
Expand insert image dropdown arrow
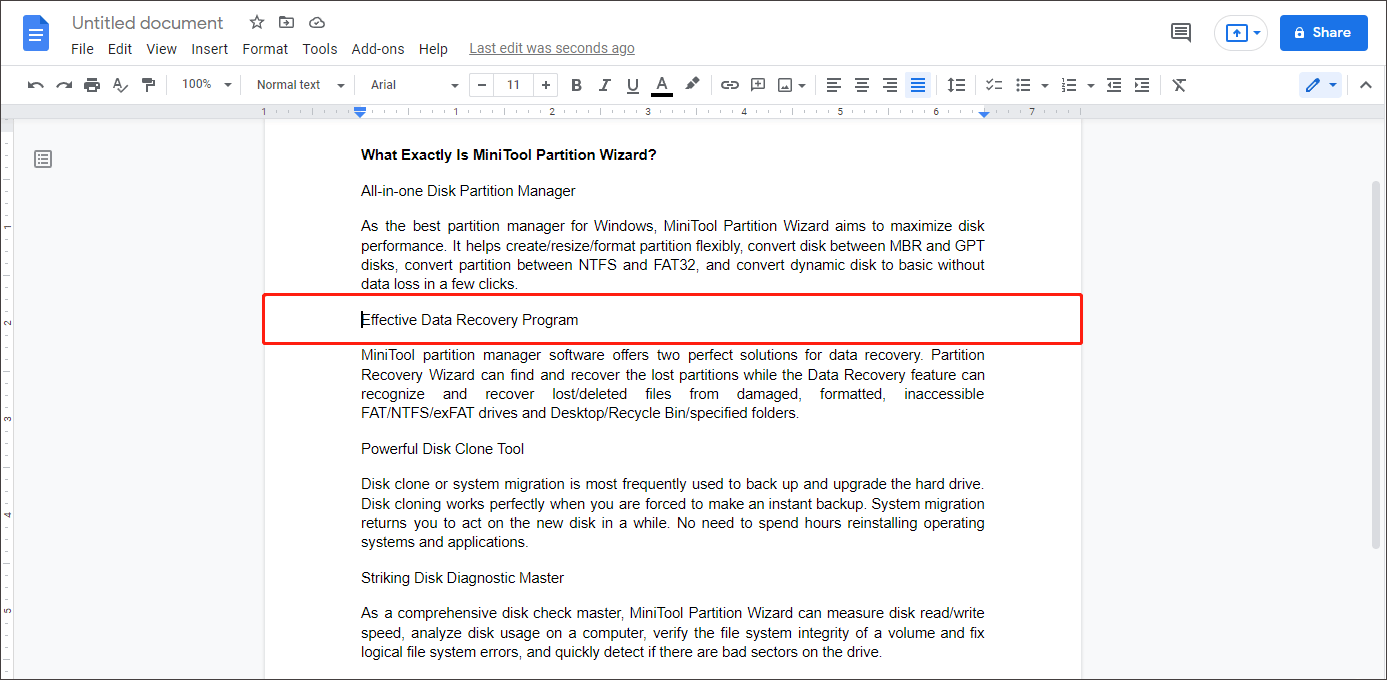tap(803, 86)
